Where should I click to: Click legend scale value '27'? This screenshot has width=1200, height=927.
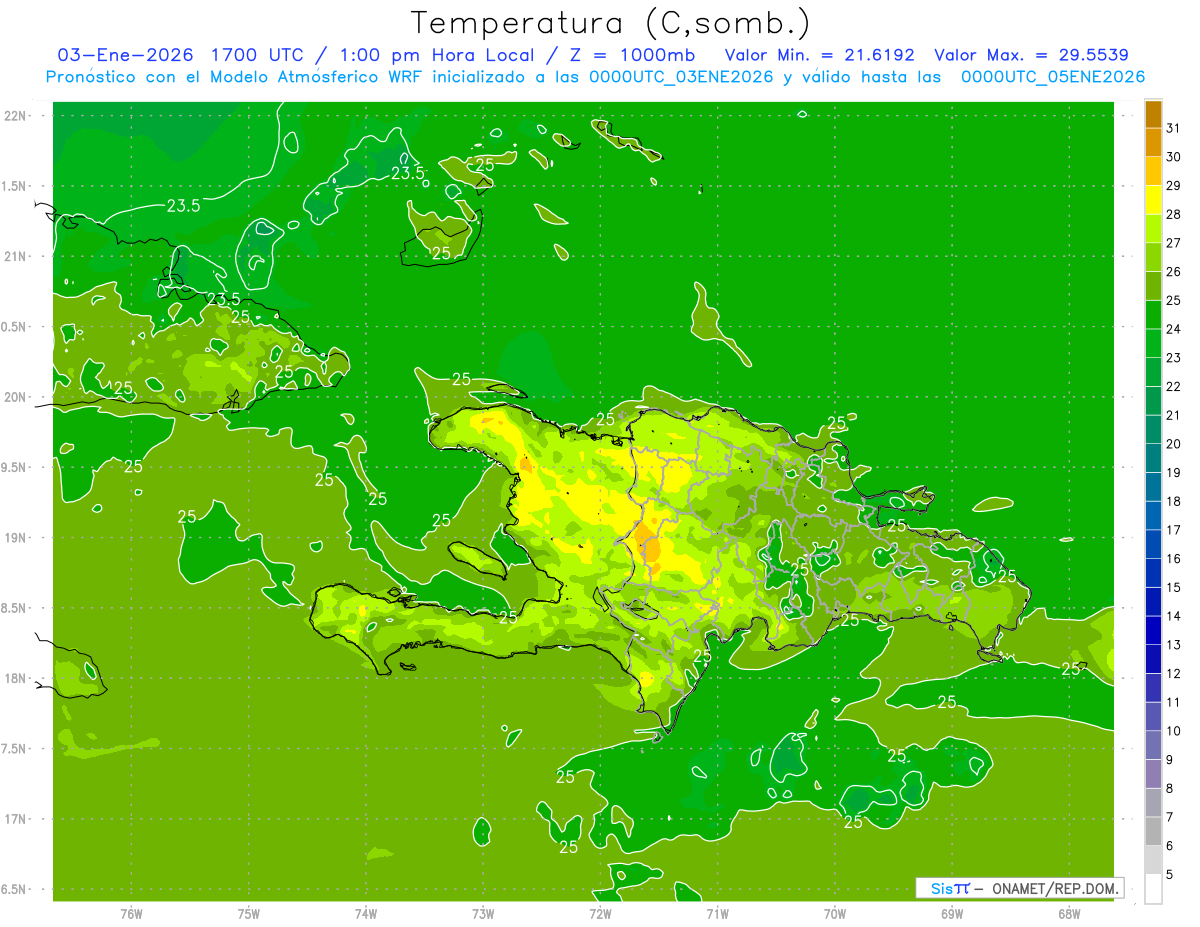(x=1173, y=243)
